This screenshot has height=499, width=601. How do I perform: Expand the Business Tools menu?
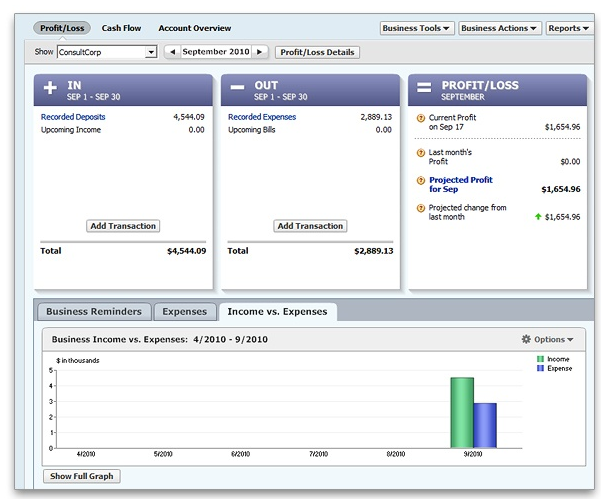[417, 28]
